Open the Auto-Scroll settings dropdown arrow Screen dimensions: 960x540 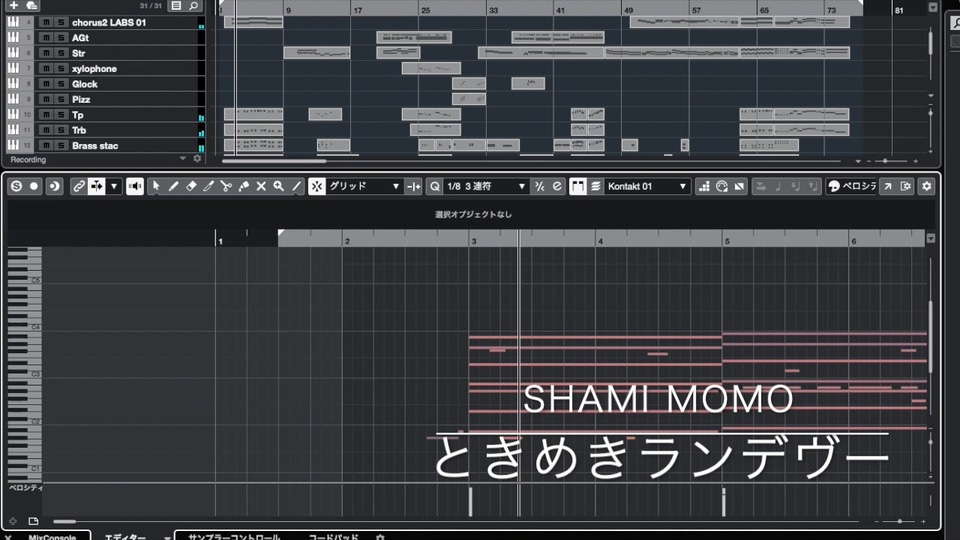pyautogui.click(x=114, y=186)
